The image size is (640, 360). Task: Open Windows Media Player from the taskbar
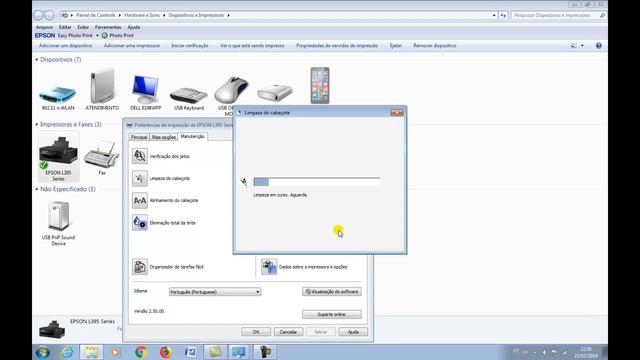click(116, 352)
